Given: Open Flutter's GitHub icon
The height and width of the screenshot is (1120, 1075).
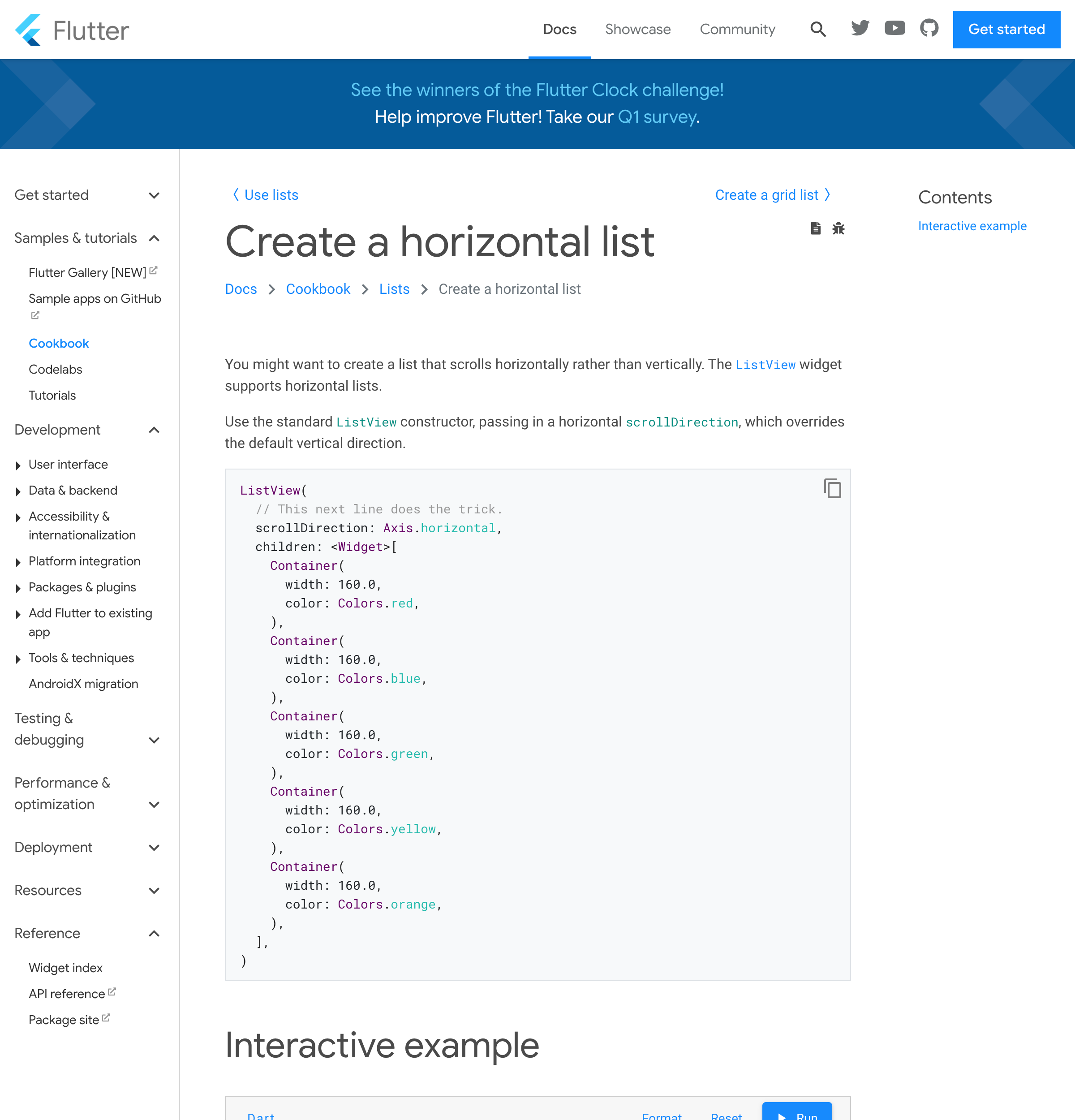Looking at the screenshot, I should click(929, 28).
